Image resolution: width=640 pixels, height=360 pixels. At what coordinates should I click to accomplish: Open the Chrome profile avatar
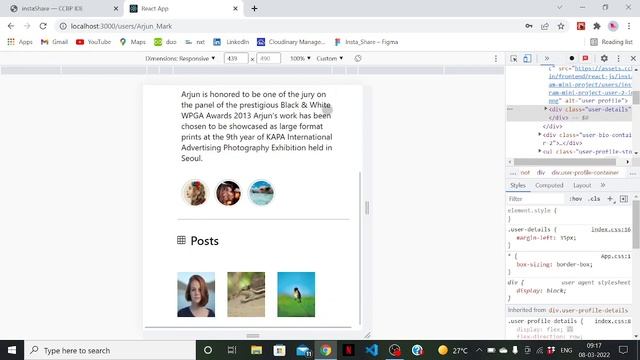613,26
